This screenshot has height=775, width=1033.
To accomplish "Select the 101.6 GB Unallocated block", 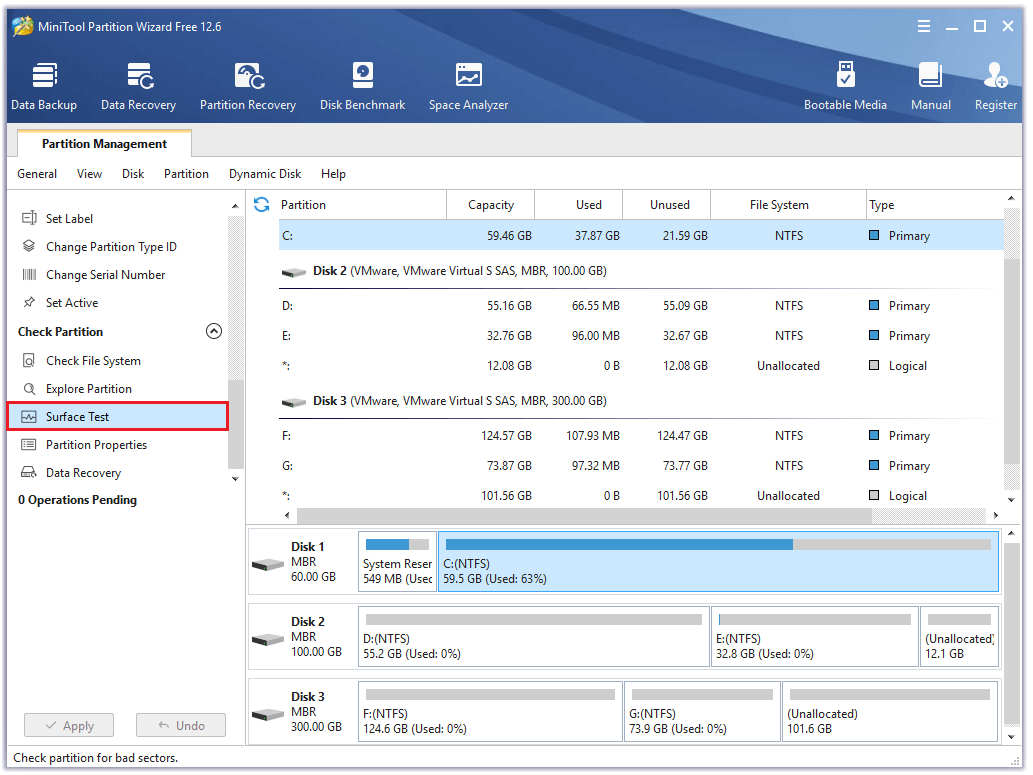I will click(889, 712).
